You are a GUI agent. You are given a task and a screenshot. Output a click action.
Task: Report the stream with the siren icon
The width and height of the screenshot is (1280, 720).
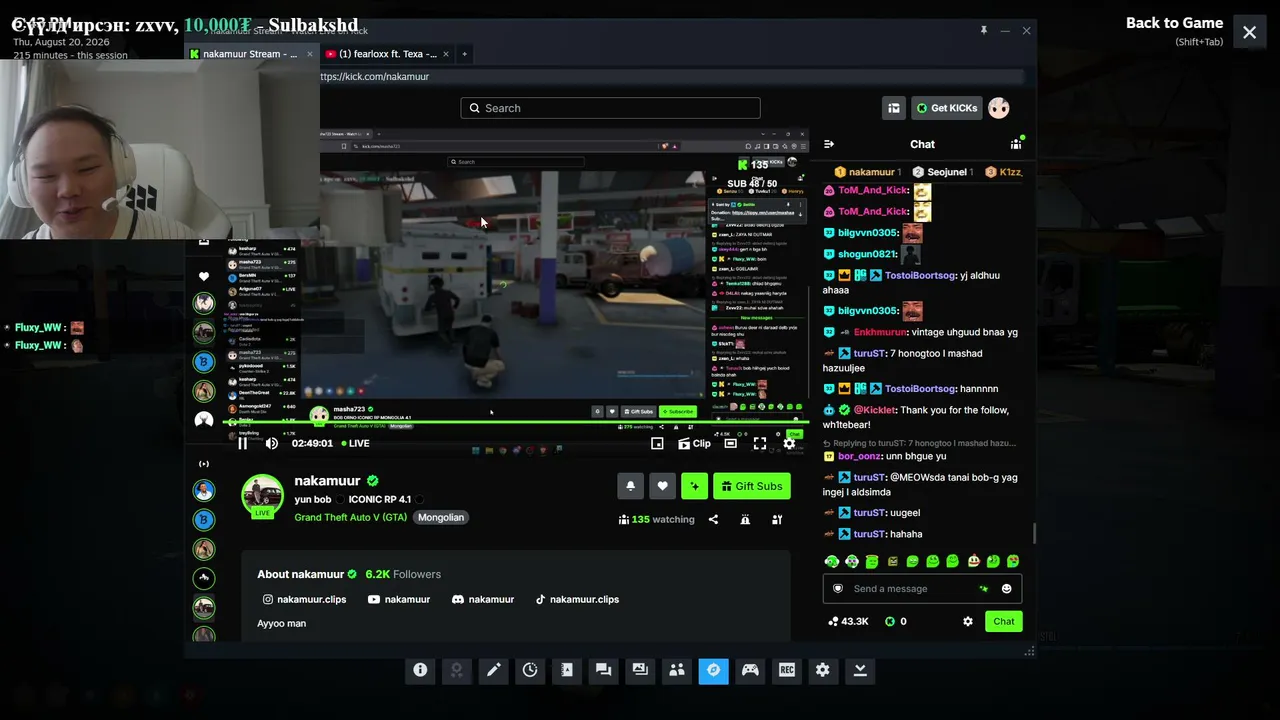(745, 519)
